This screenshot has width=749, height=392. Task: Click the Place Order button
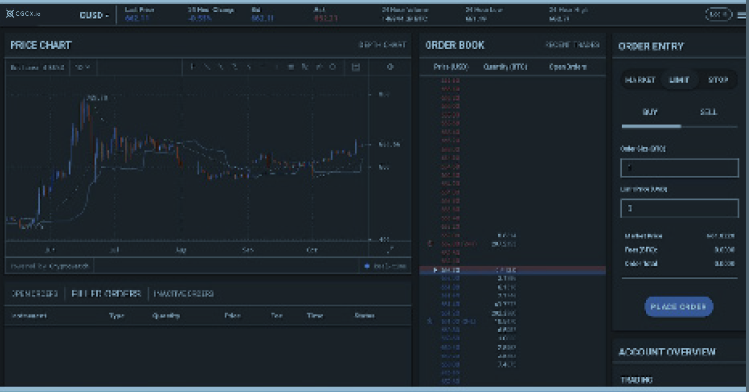click(x=679, y=307)
